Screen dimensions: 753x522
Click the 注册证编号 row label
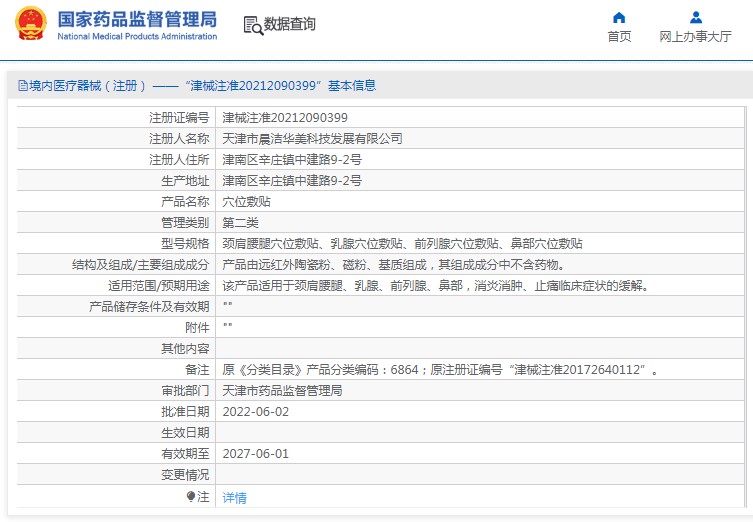point(179,118)
